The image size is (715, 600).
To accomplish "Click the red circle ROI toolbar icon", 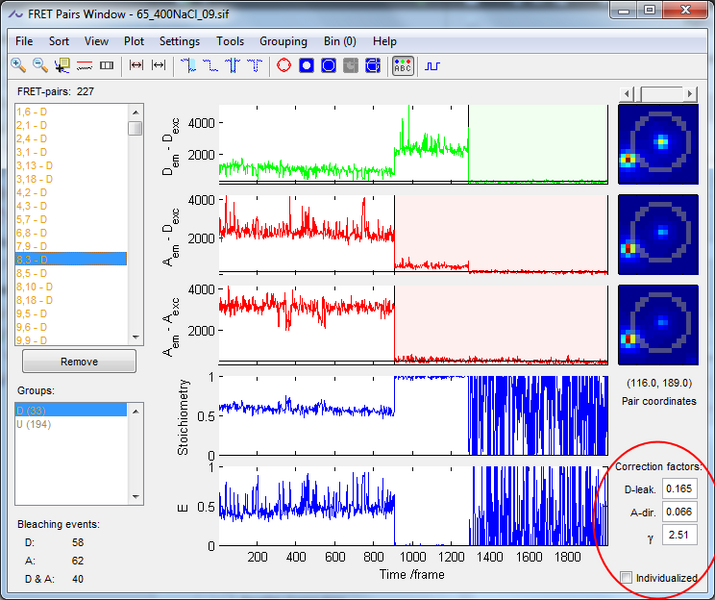I will (x=284, y=66).
